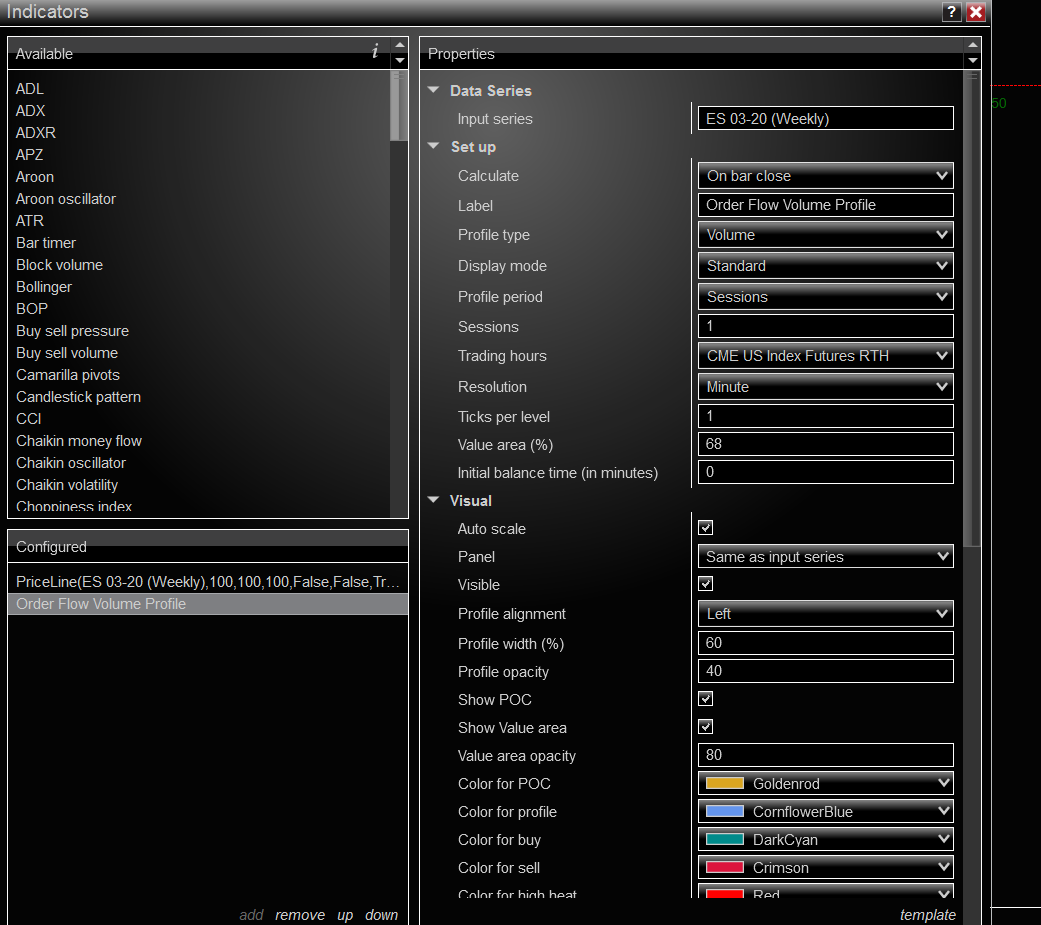Open Color for profile CornflowerBlue picker

click(x=825, y=811)
